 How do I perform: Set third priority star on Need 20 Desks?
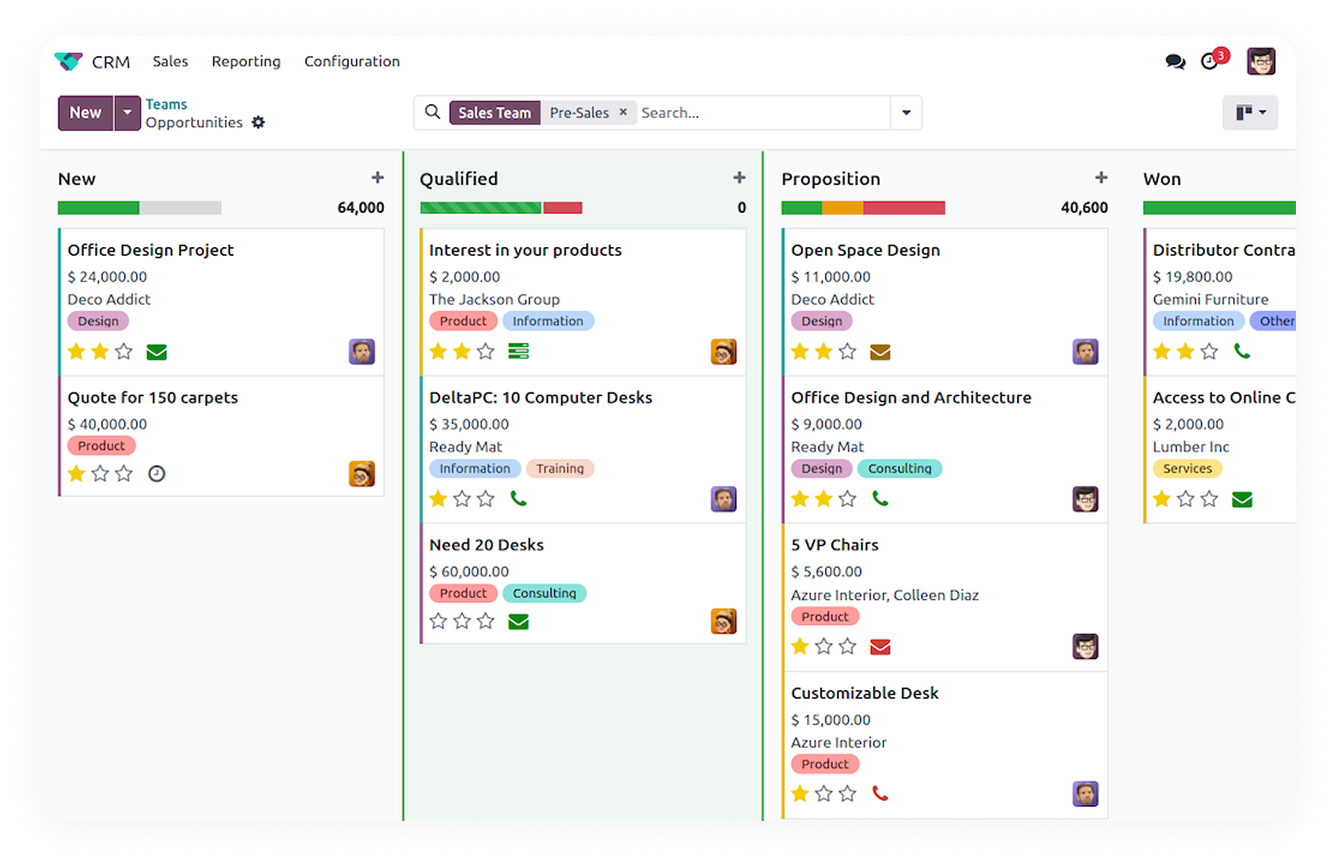click(x=486, y=621)
